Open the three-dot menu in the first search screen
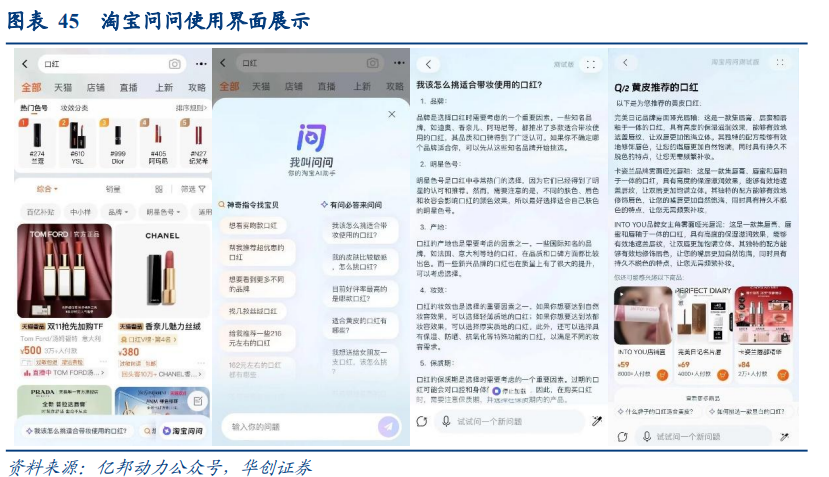This screenshot has height=477, width=829. click(x=201, y=64)
